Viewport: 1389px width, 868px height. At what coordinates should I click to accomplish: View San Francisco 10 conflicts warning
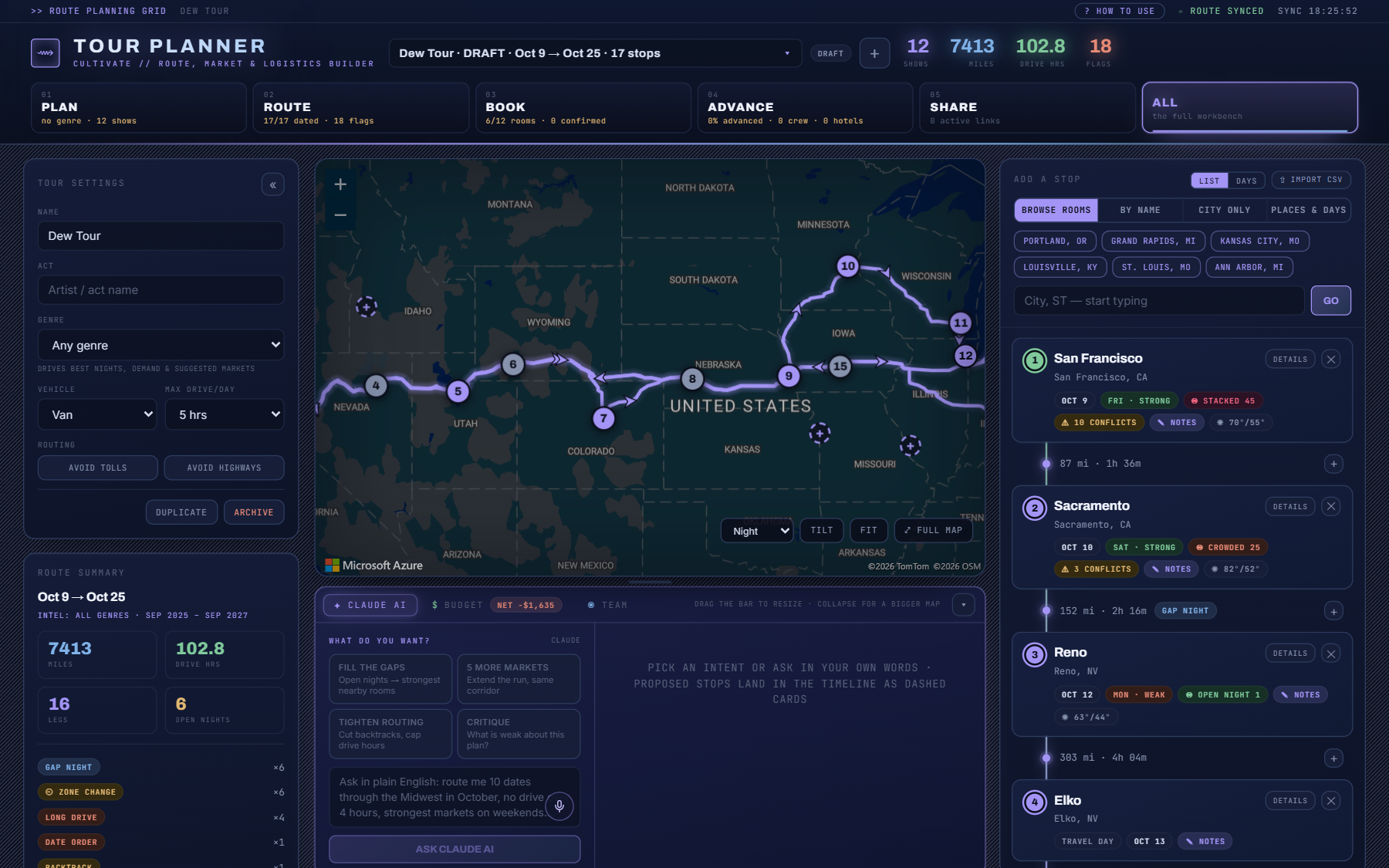pyautogui.click(x=1099, y=422)
